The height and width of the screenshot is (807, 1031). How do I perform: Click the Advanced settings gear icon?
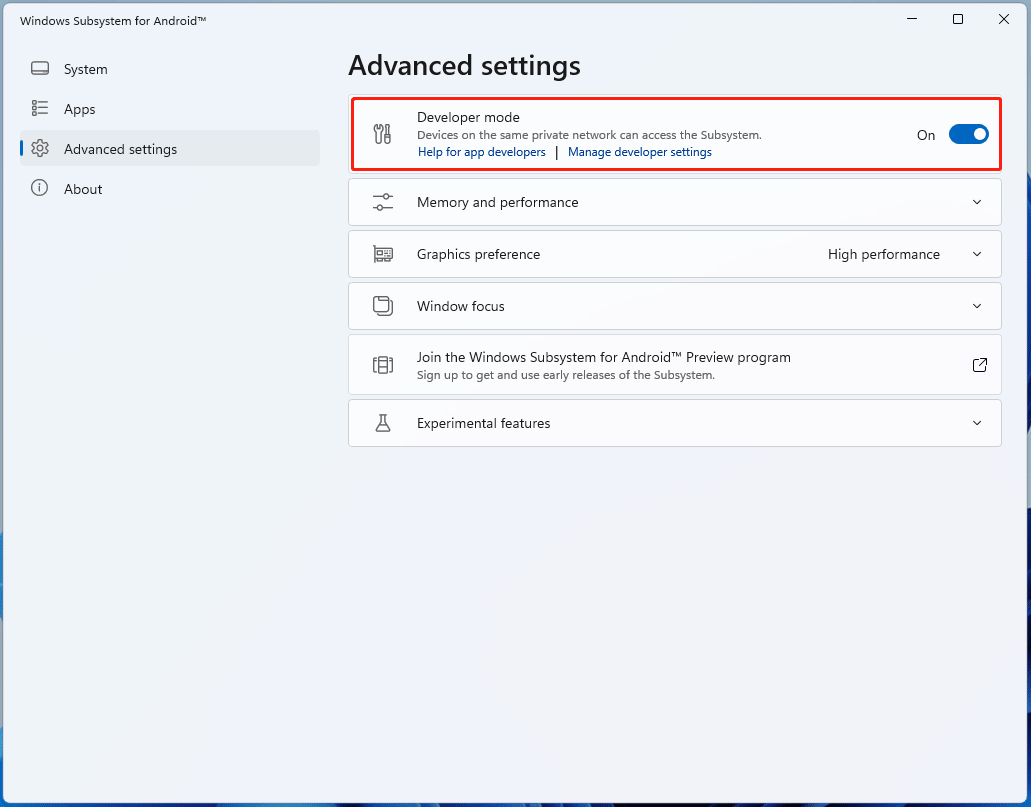pos(40,148)
